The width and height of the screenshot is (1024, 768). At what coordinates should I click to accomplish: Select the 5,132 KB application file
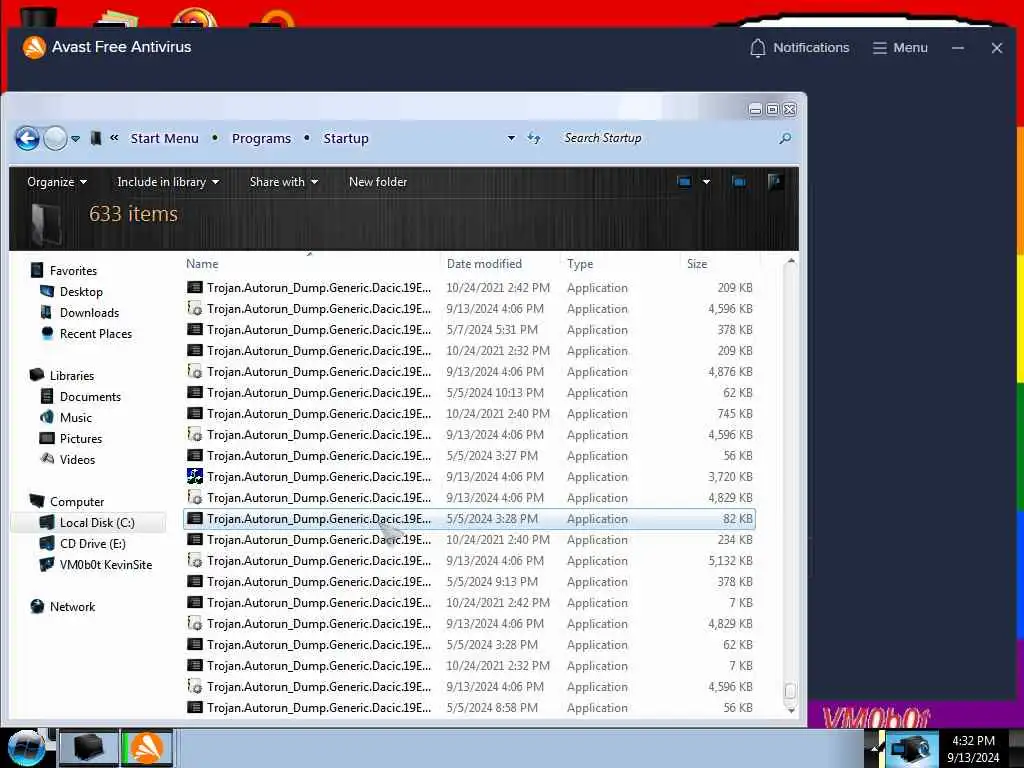click(x=470, y=560)
